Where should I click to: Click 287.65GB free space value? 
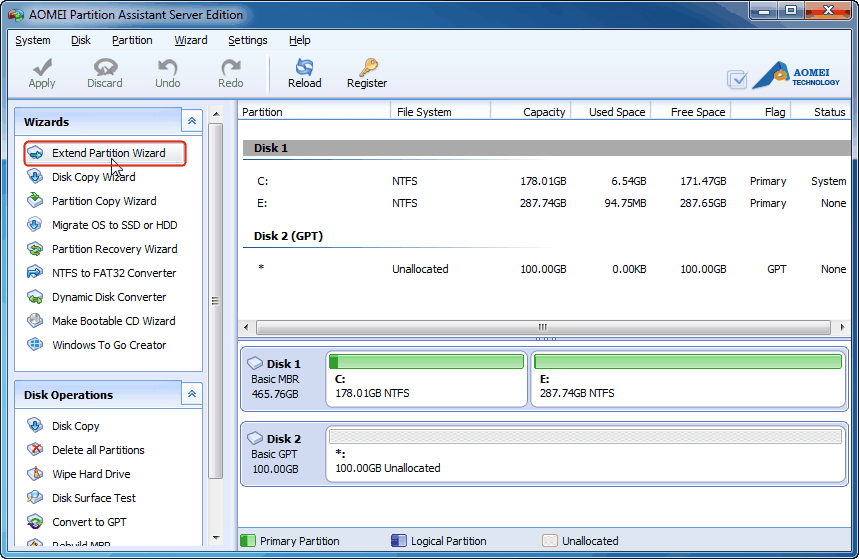tap(703, 203)
